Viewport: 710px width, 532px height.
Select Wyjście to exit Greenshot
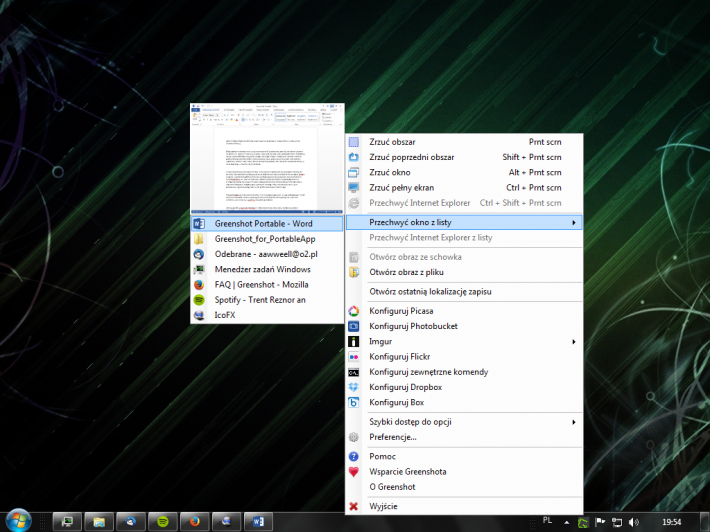click(x=465, y=507)
